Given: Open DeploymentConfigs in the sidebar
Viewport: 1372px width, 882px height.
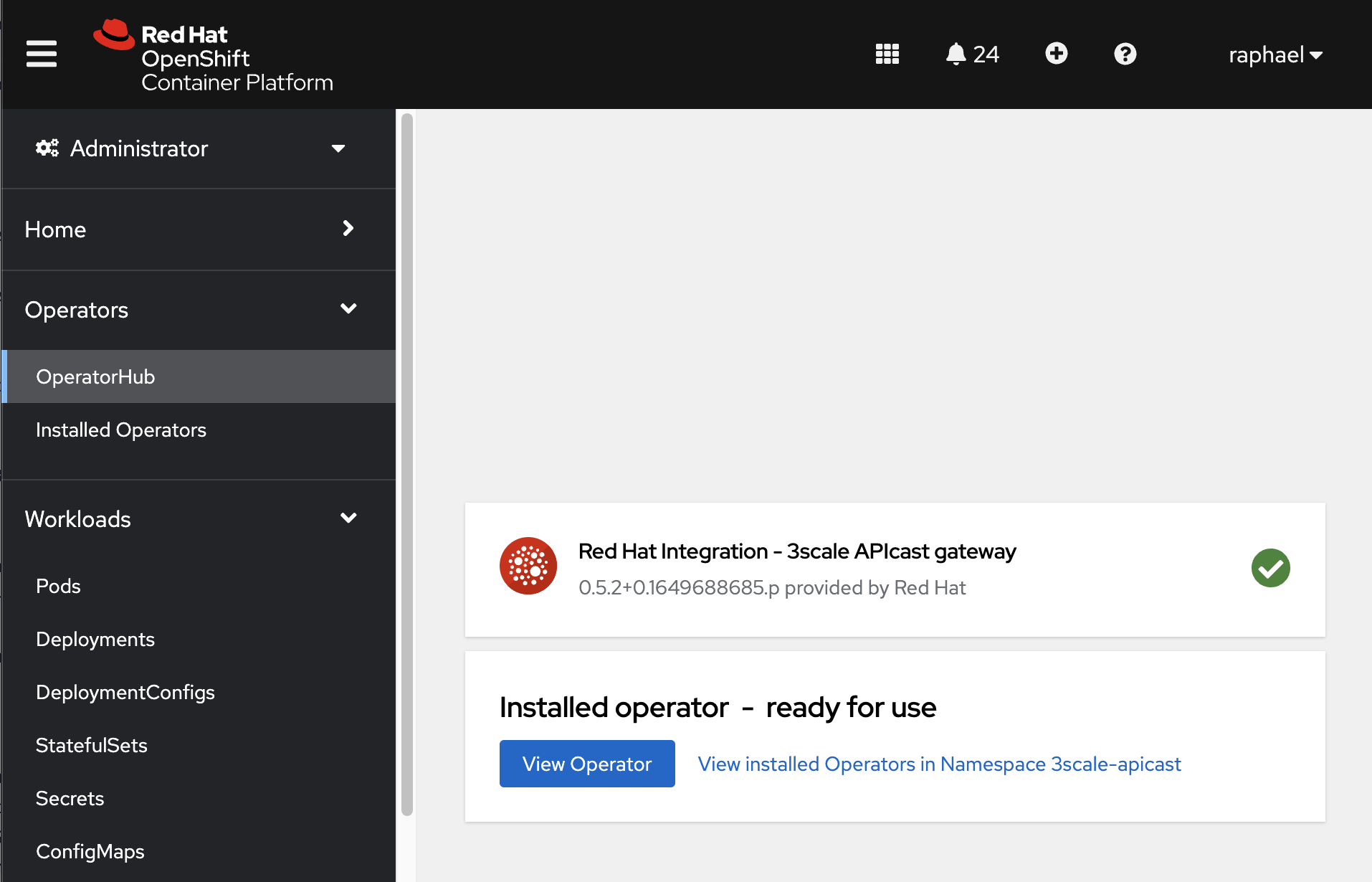Looking at the screenshot, I should [x=125, y=692].
